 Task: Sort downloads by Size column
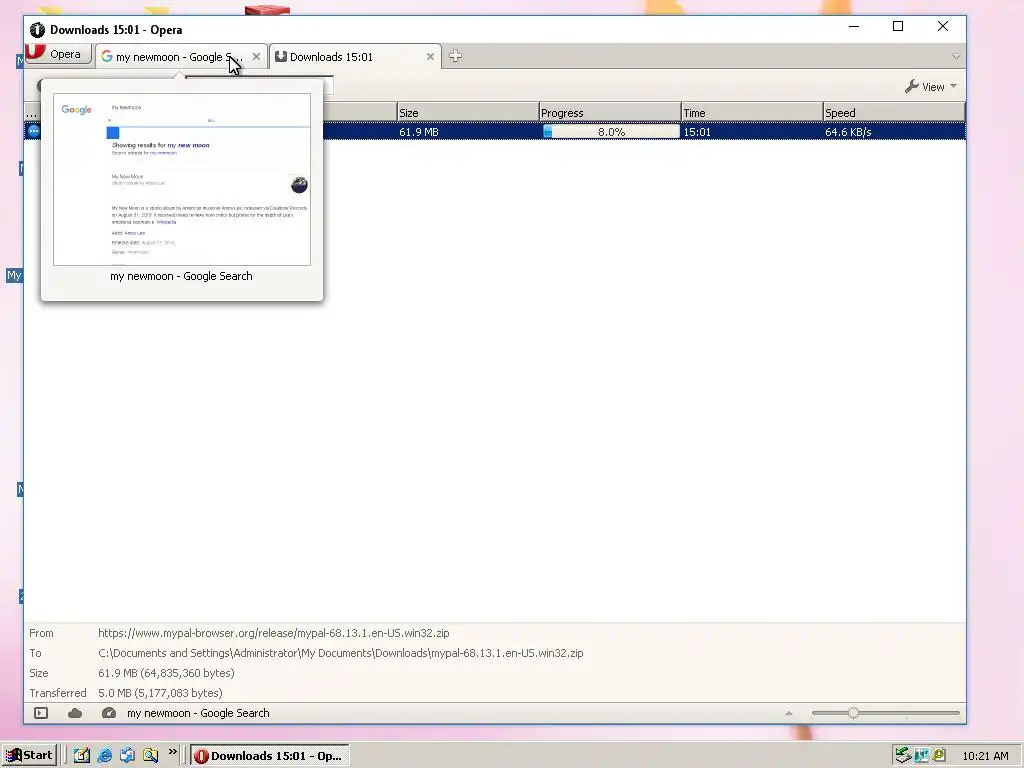click(468, 112)
